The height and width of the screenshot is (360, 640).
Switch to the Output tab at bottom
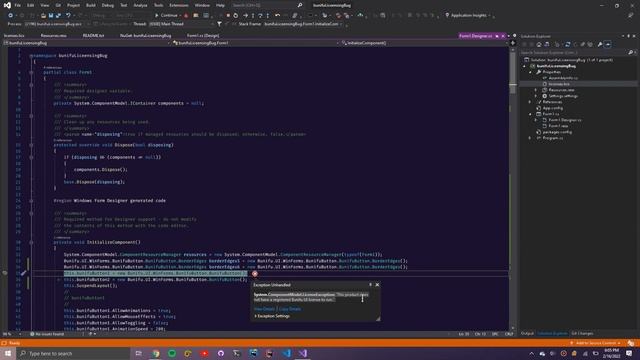pos(527,333)
